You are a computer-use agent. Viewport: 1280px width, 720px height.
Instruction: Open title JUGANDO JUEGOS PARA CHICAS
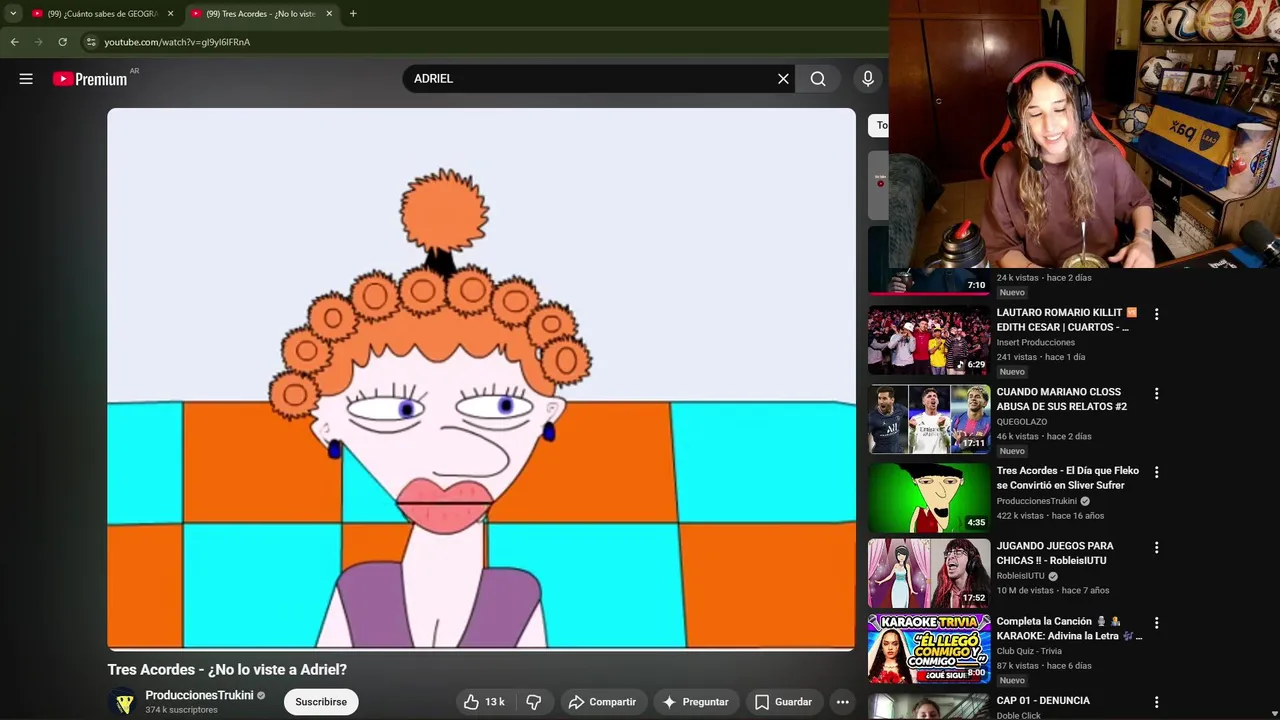[x=1055, y=553]
